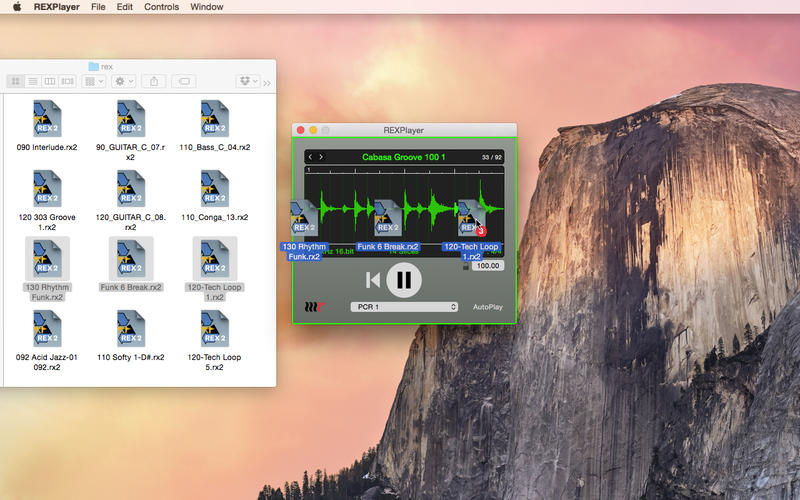This screenshot has height=500, width=800.
Task: Go to previous loop file arrow
Action: point(310,157)
